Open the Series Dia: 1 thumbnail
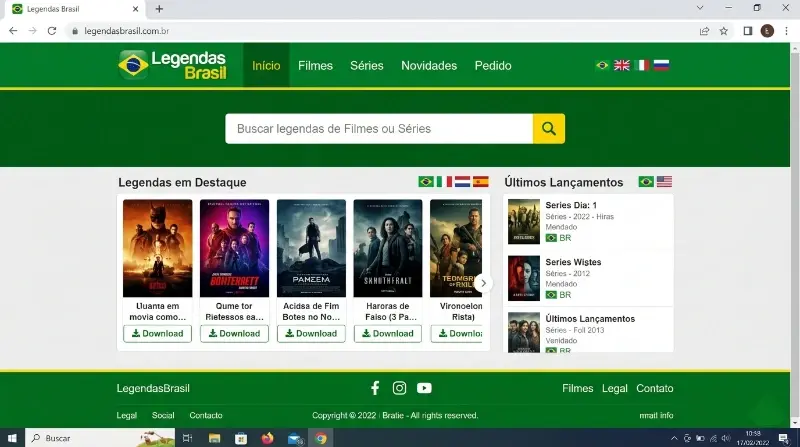This screenshot has height=447, width=800. pos(523,221)
